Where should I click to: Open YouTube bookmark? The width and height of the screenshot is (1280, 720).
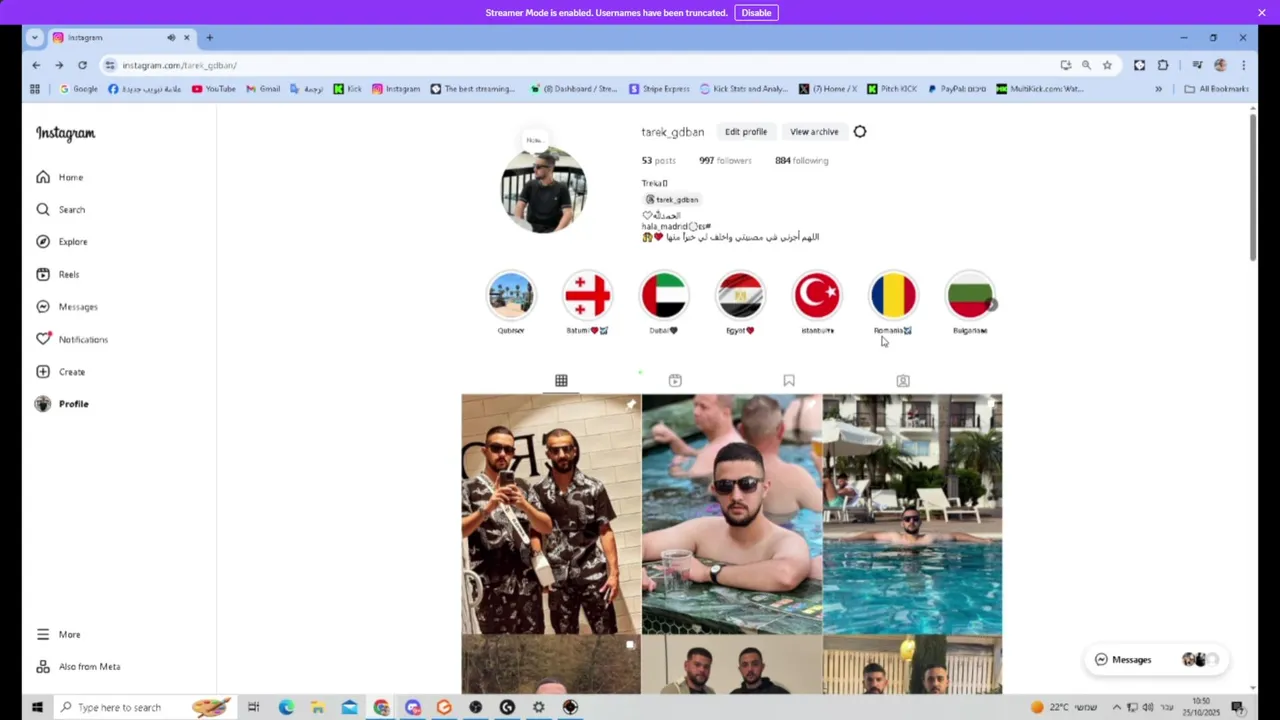(x=213, y=89)
